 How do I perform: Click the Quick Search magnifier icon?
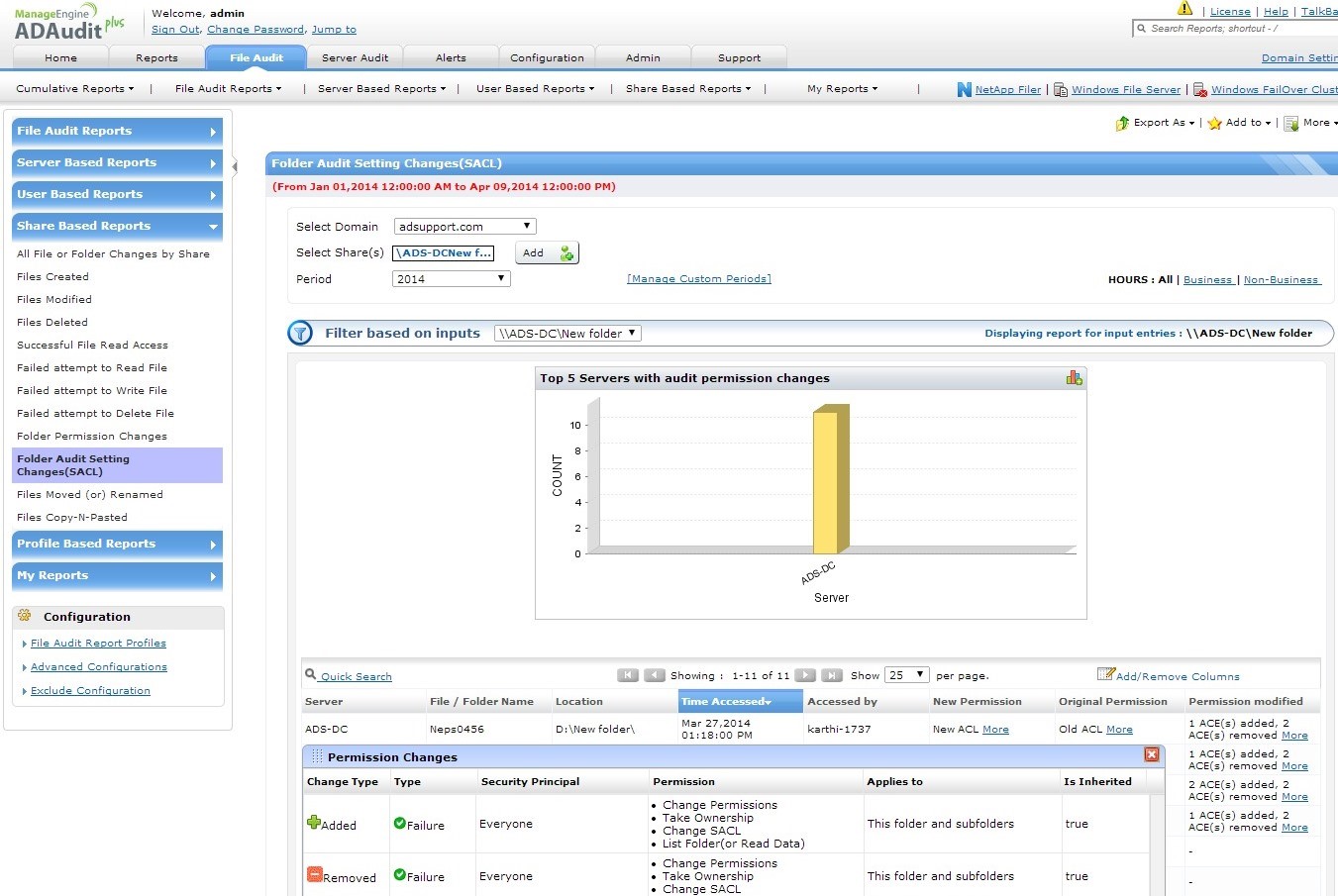310,675
